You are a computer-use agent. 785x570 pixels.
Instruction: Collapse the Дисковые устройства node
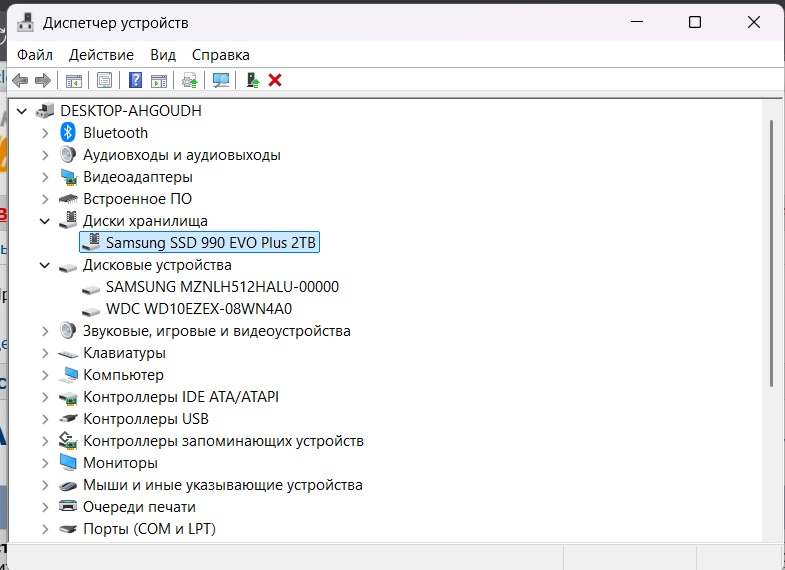pos(45,265)
